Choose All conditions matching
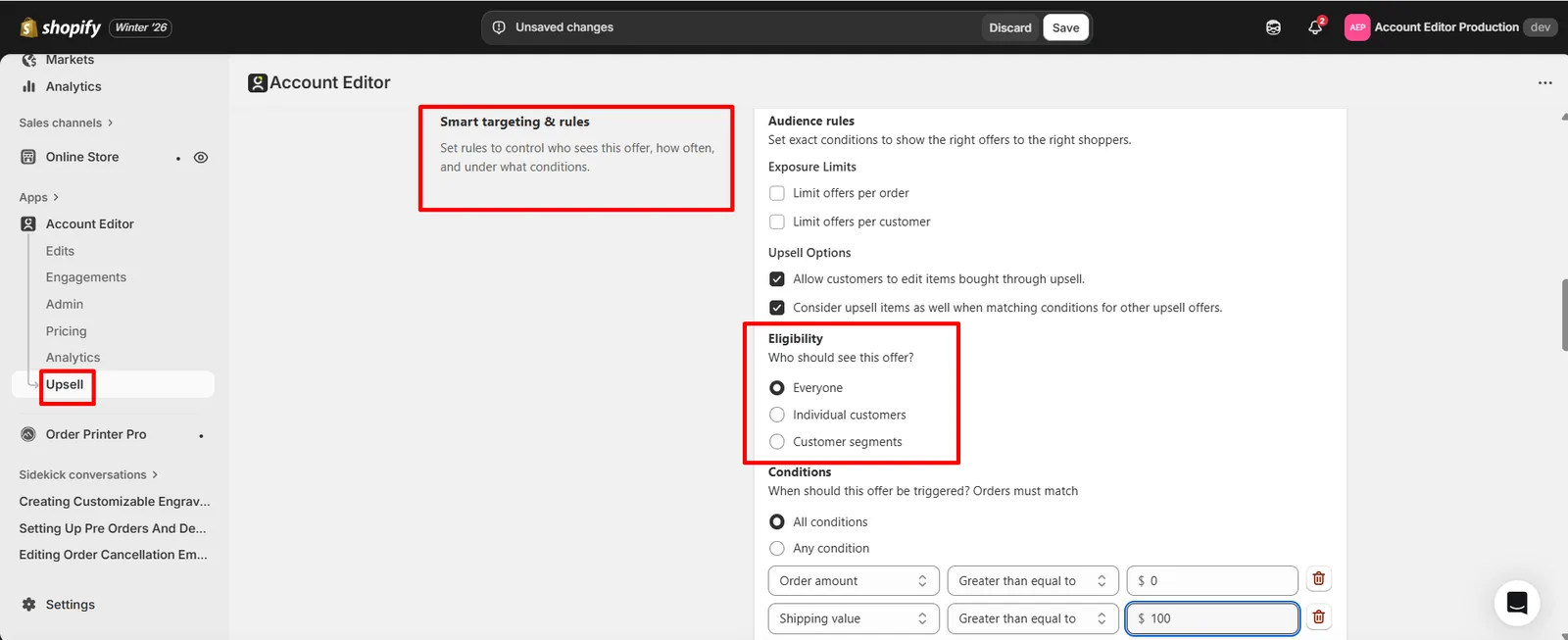Screen dimensions: 1568x640 777,522
